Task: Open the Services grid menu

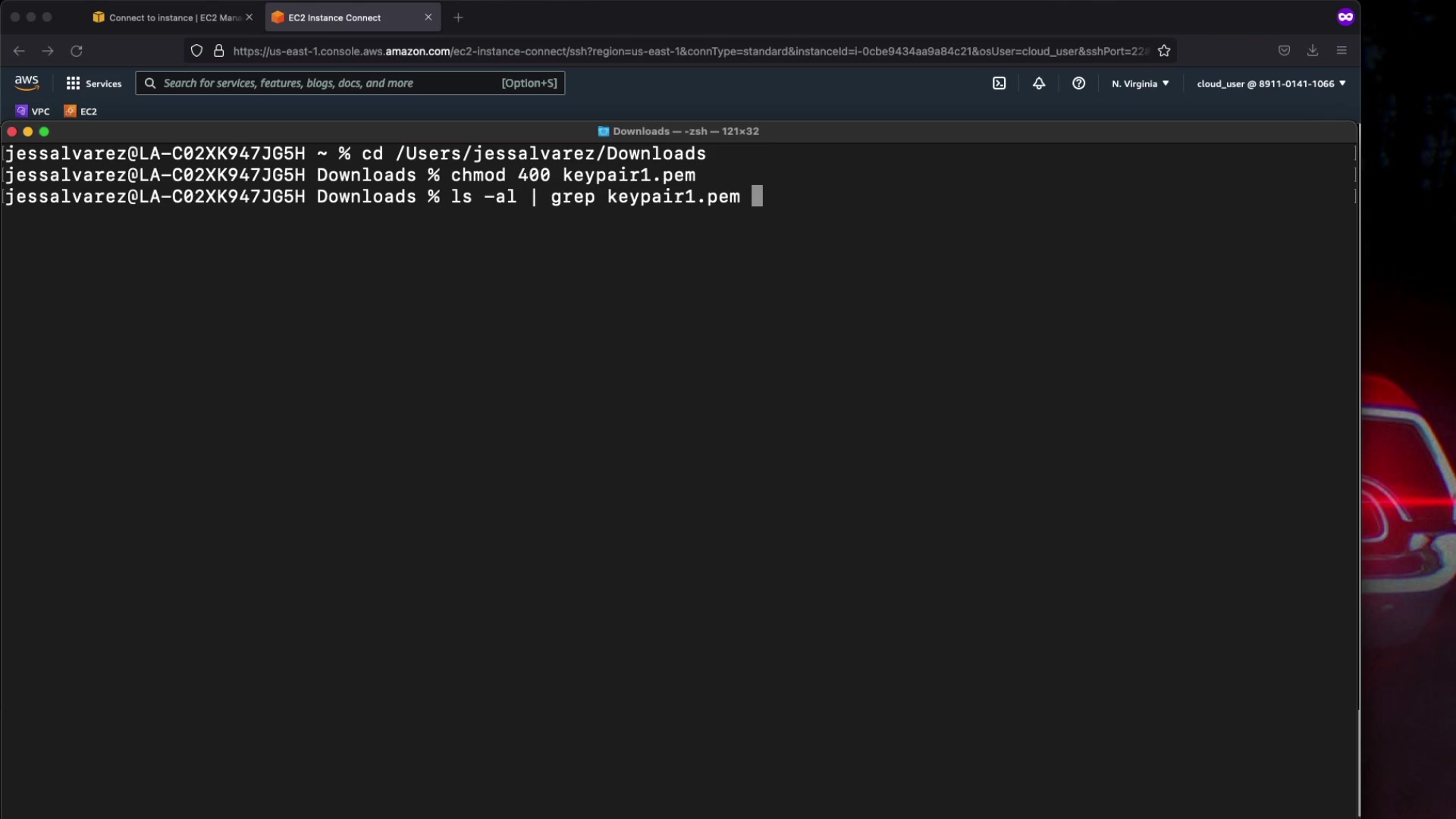Action: click(x=93, y=83)
